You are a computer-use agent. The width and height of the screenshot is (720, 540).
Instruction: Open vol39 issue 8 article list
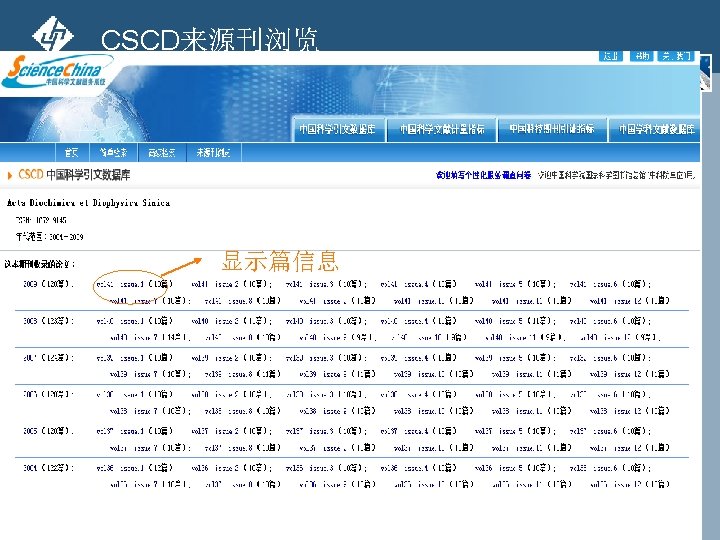click(x=242, y=374)
